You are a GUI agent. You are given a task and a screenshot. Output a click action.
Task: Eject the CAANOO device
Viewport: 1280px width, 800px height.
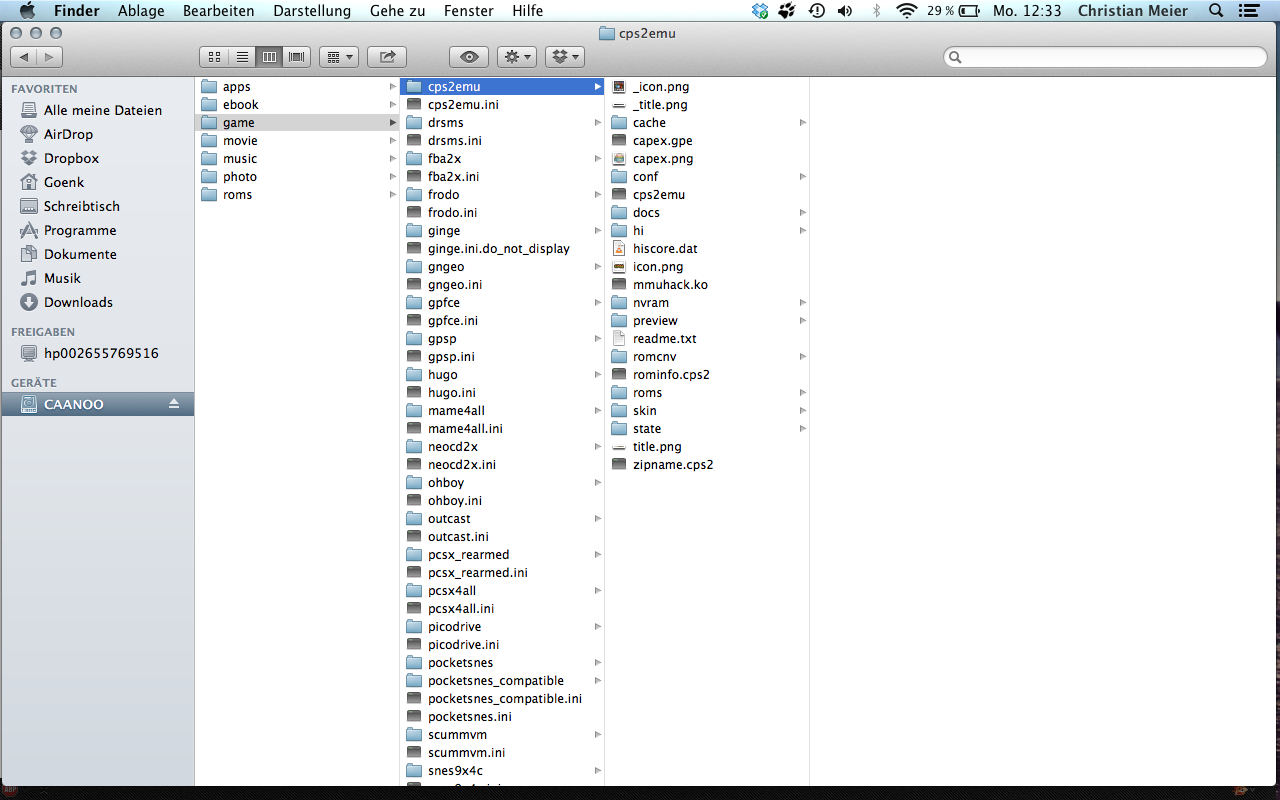coord(174,404)
